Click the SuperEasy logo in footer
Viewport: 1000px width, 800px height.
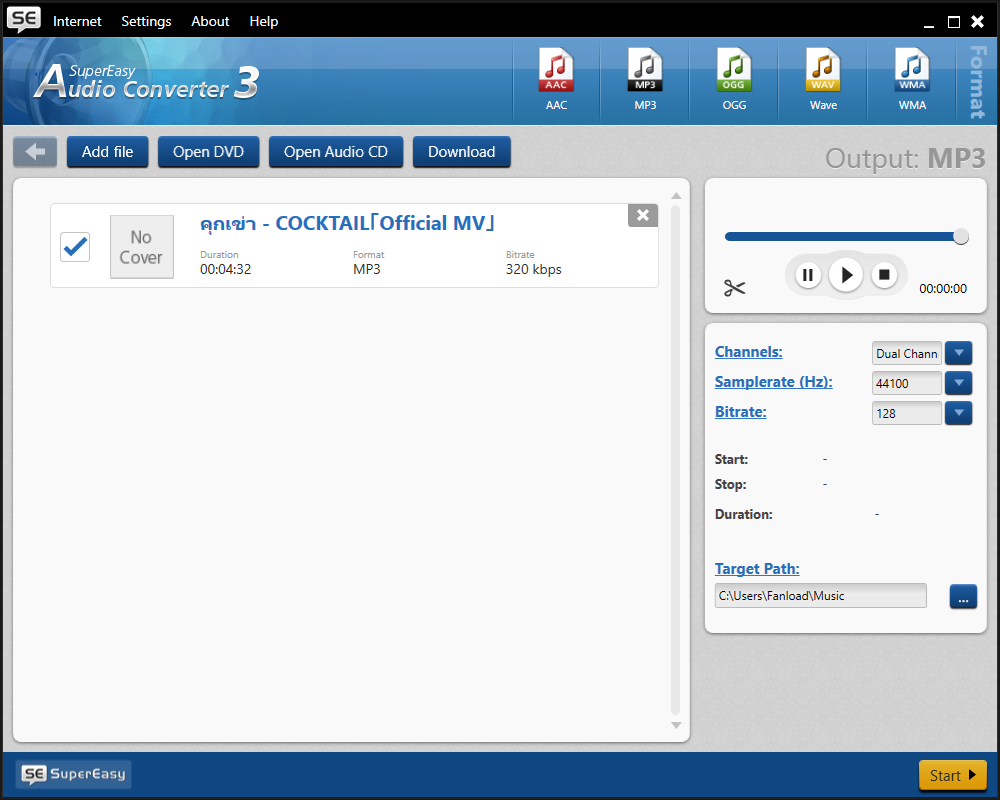74,774
